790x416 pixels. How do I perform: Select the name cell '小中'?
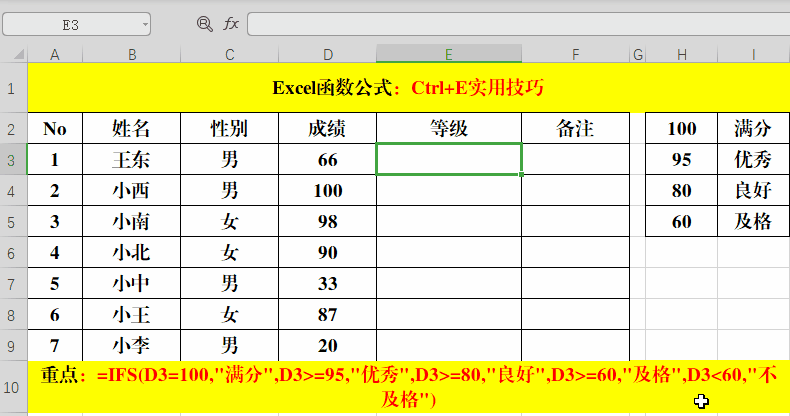131,284
